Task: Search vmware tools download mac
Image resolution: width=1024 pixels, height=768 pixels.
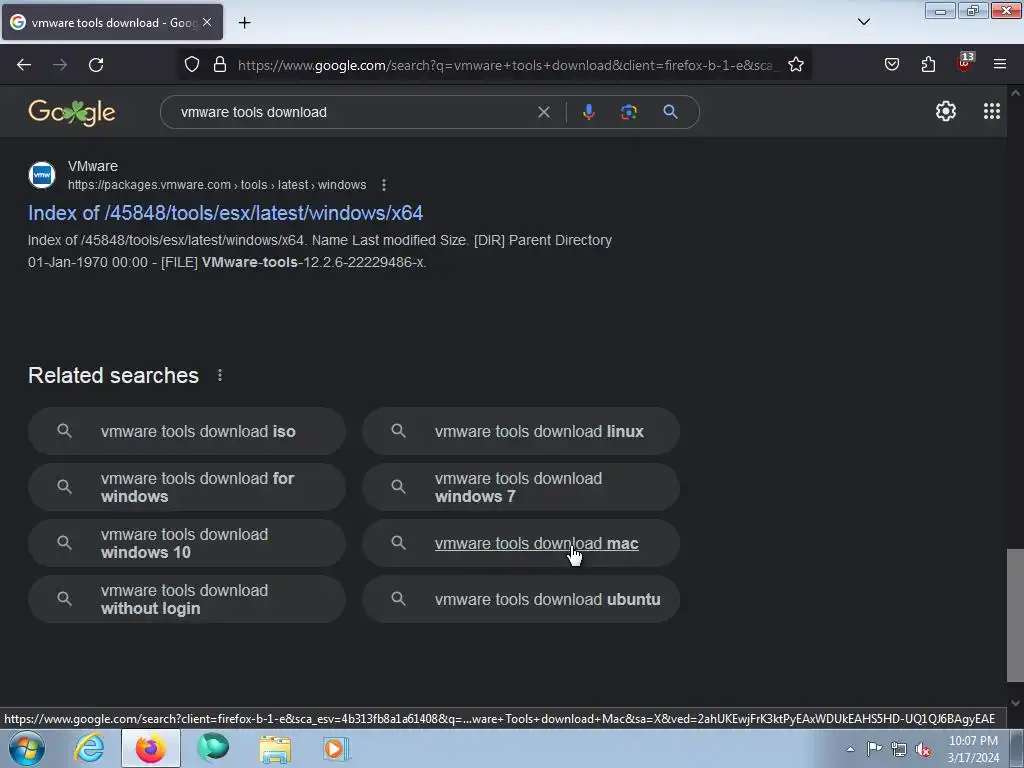Action: (x=521, y=543)
